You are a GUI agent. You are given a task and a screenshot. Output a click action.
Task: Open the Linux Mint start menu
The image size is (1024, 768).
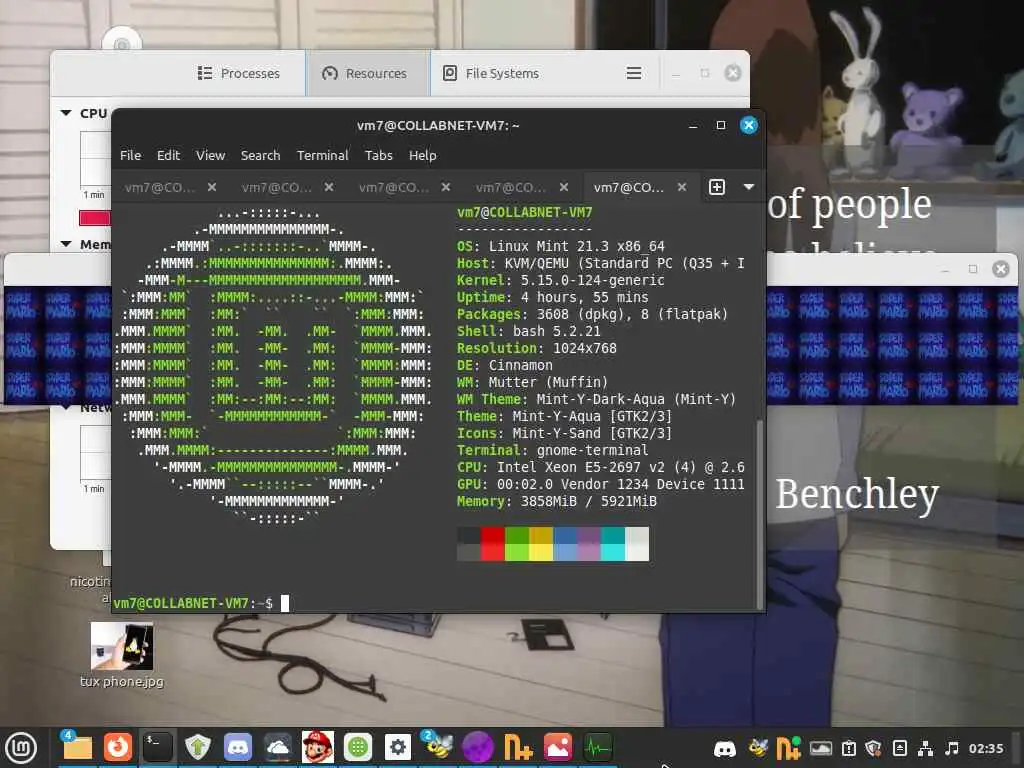[x=21, y=747]
